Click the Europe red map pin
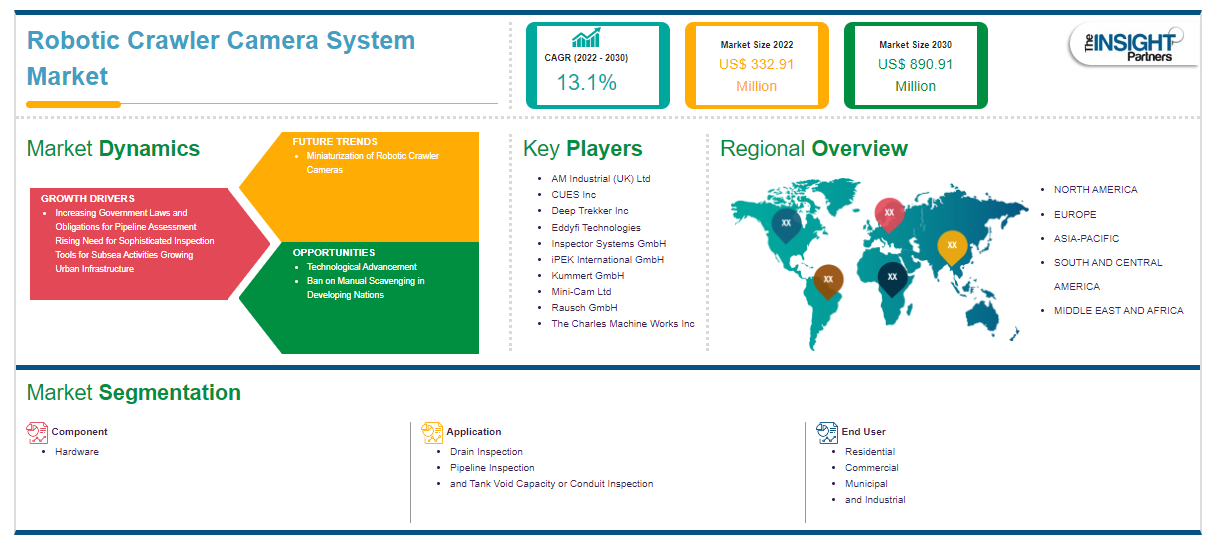Image resolution: width=1213 pixels, height=543 pixels. [x=889, y=214]
